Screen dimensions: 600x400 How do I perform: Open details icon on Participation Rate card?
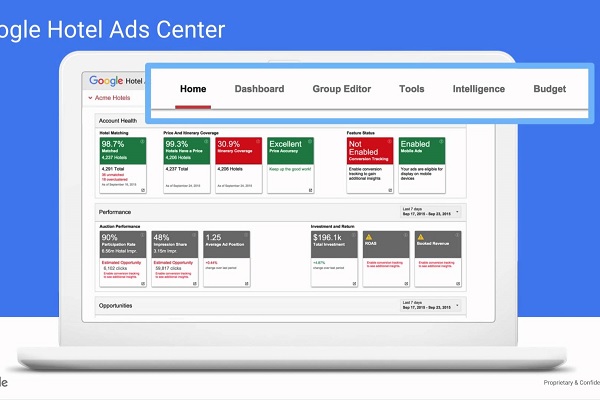coord(143,283)
